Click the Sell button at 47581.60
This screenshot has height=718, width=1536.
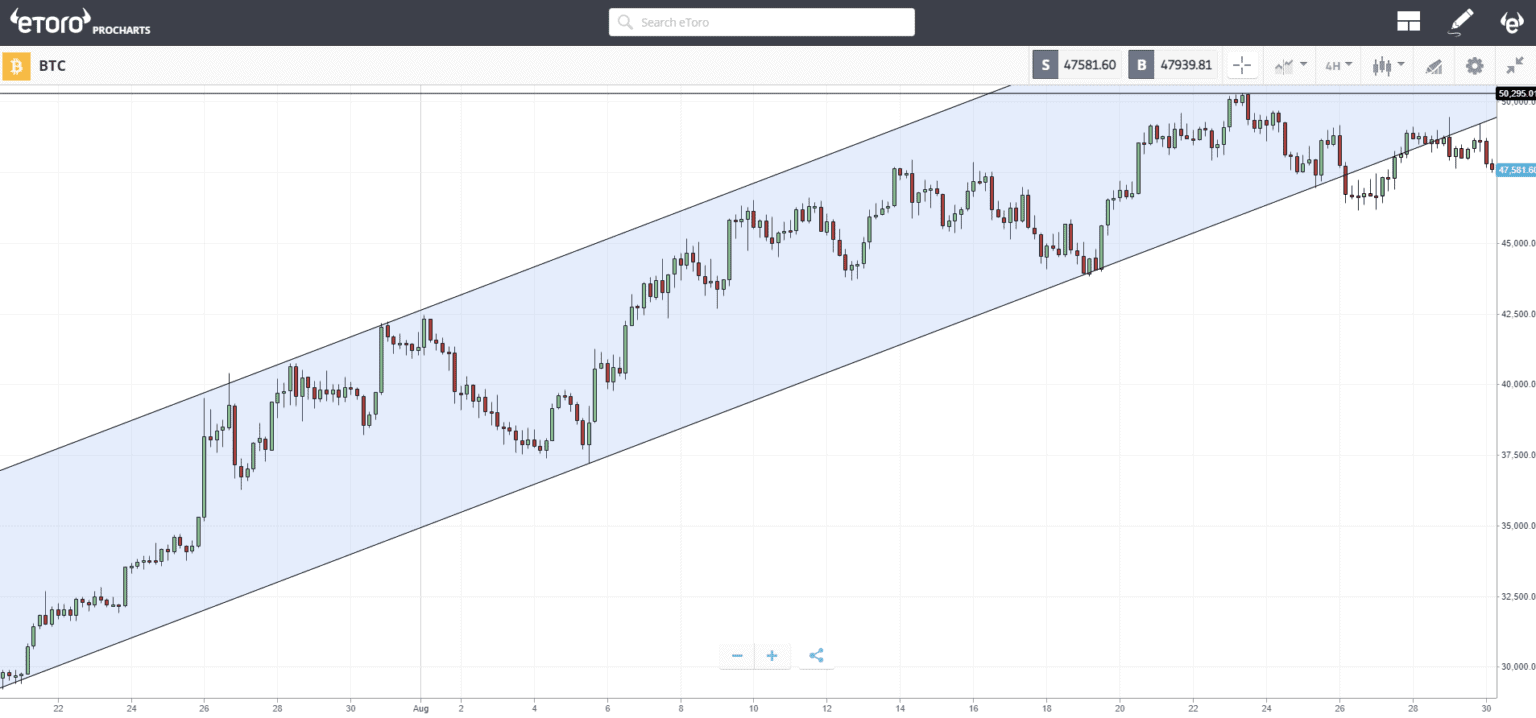pyautogui.click(x=1077, y=65)
